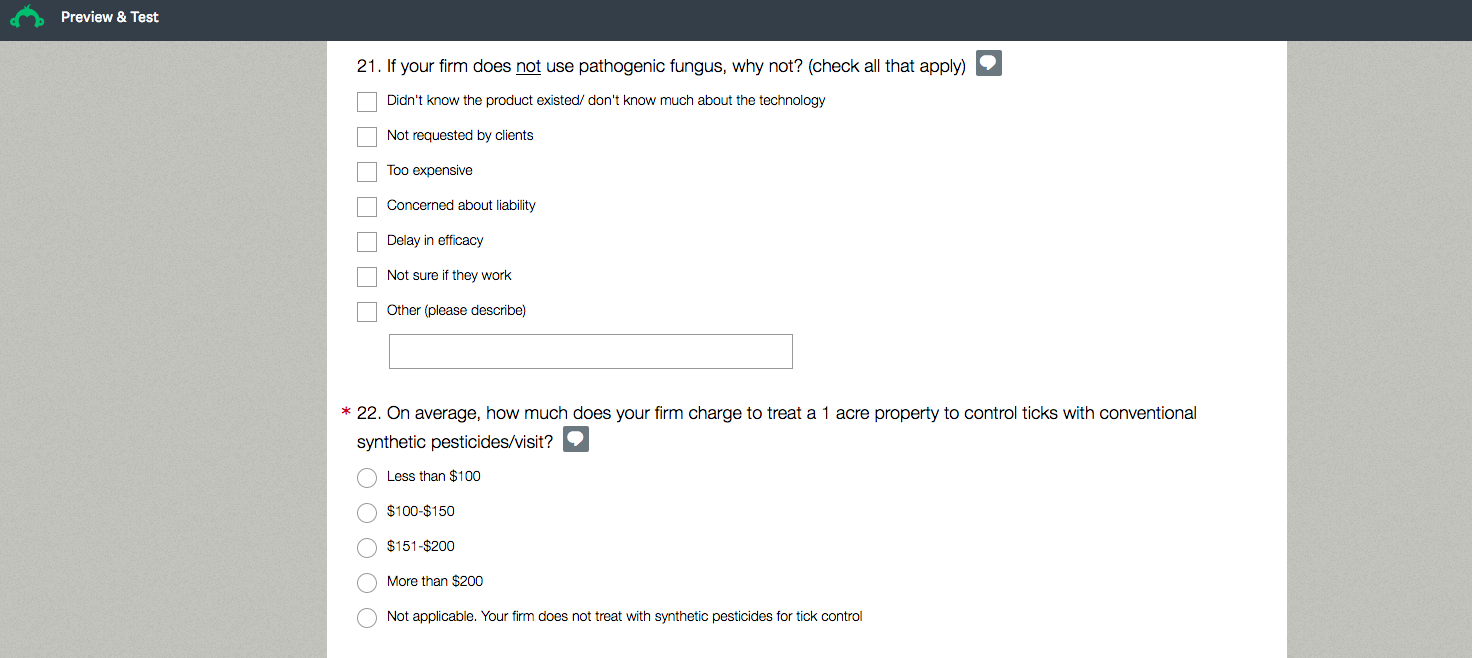Viewport: 1472px width, 658px height.
Task: Select "Concerned about liability" checkbox
Action: pos(367,207)
